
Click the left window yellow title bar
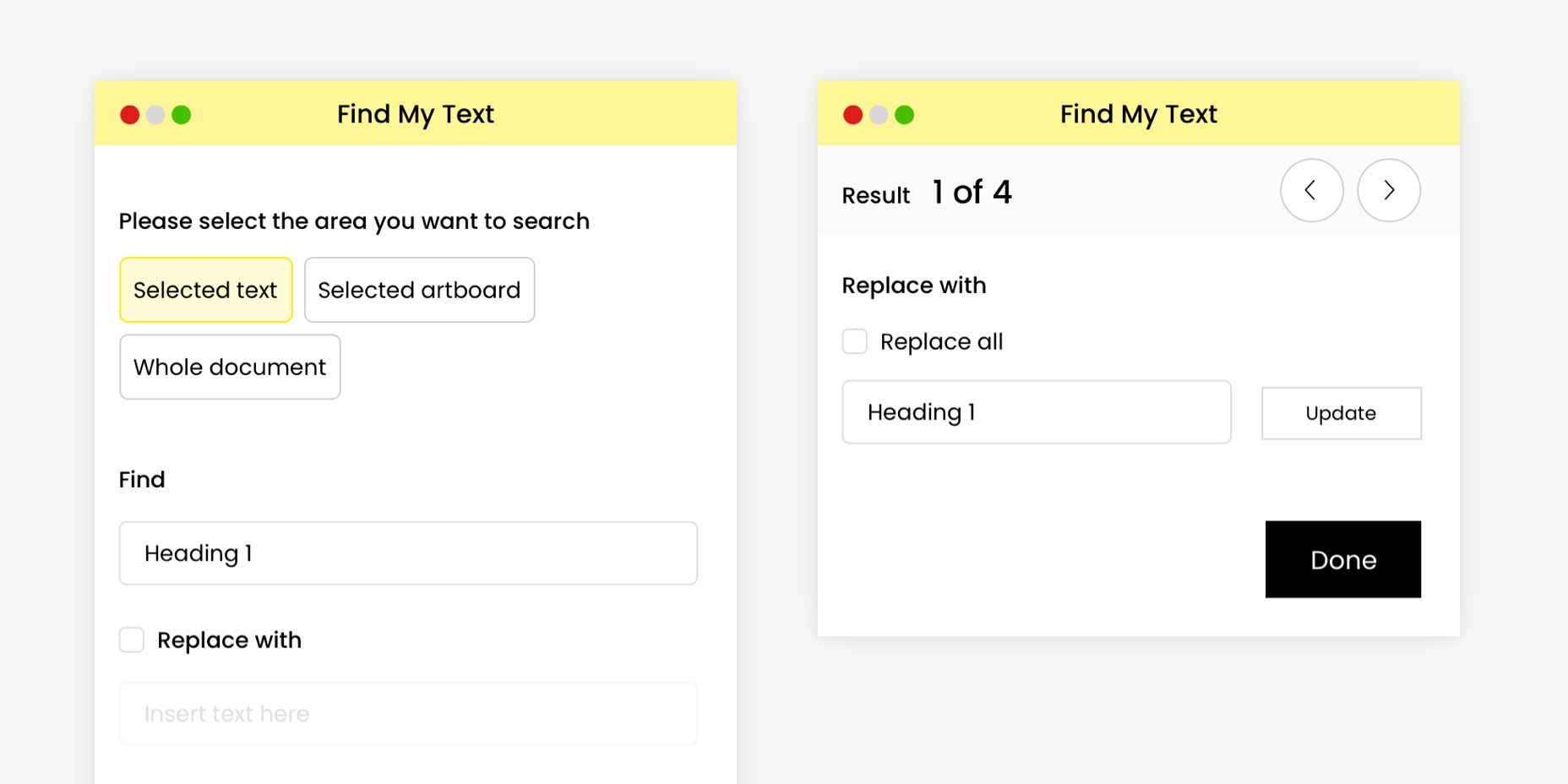click(416, 113)
